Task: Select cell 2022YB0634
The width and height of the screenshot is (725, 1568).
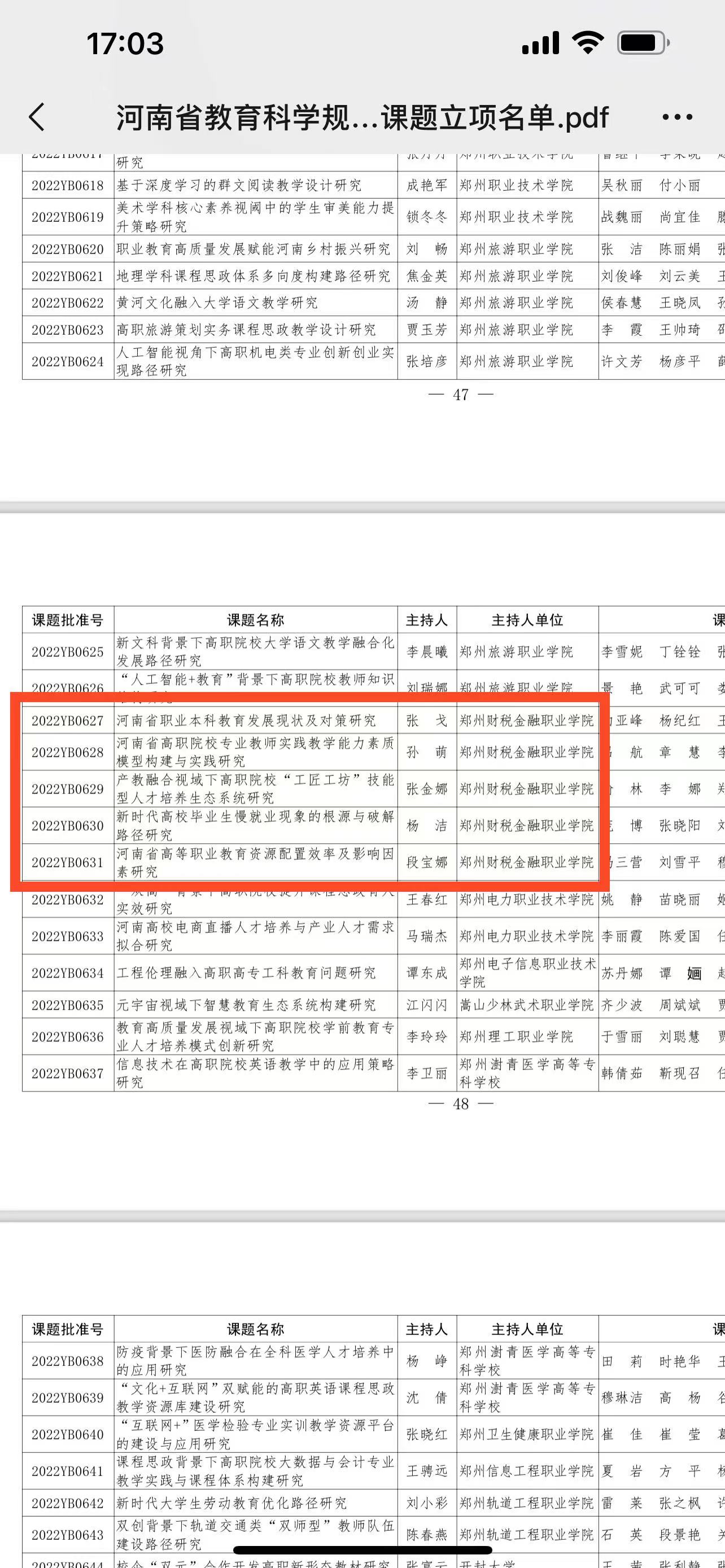Action: (68, 973)
